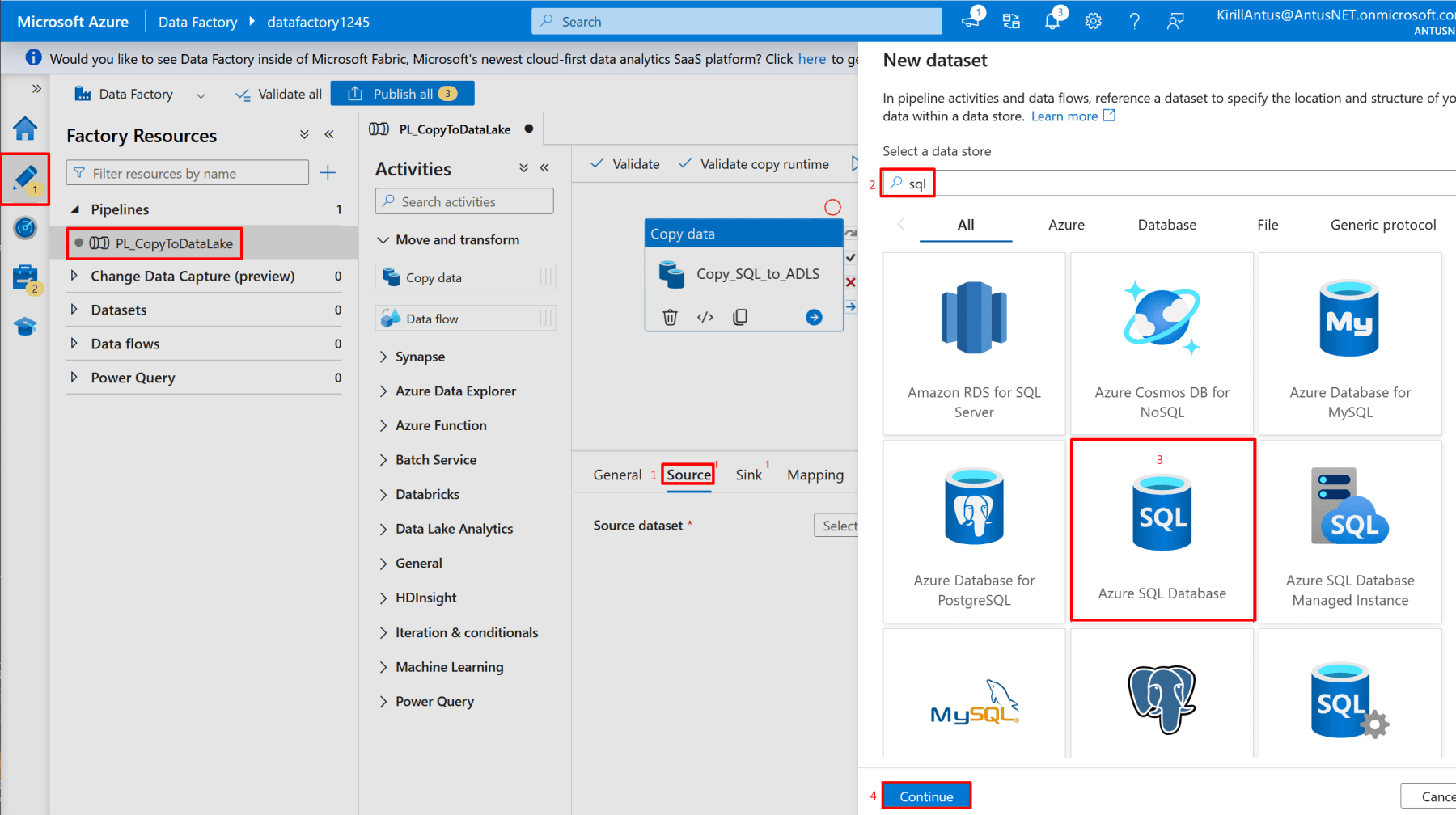Switch to the Sink tab
1456x815 pixels.
(748, 475)
